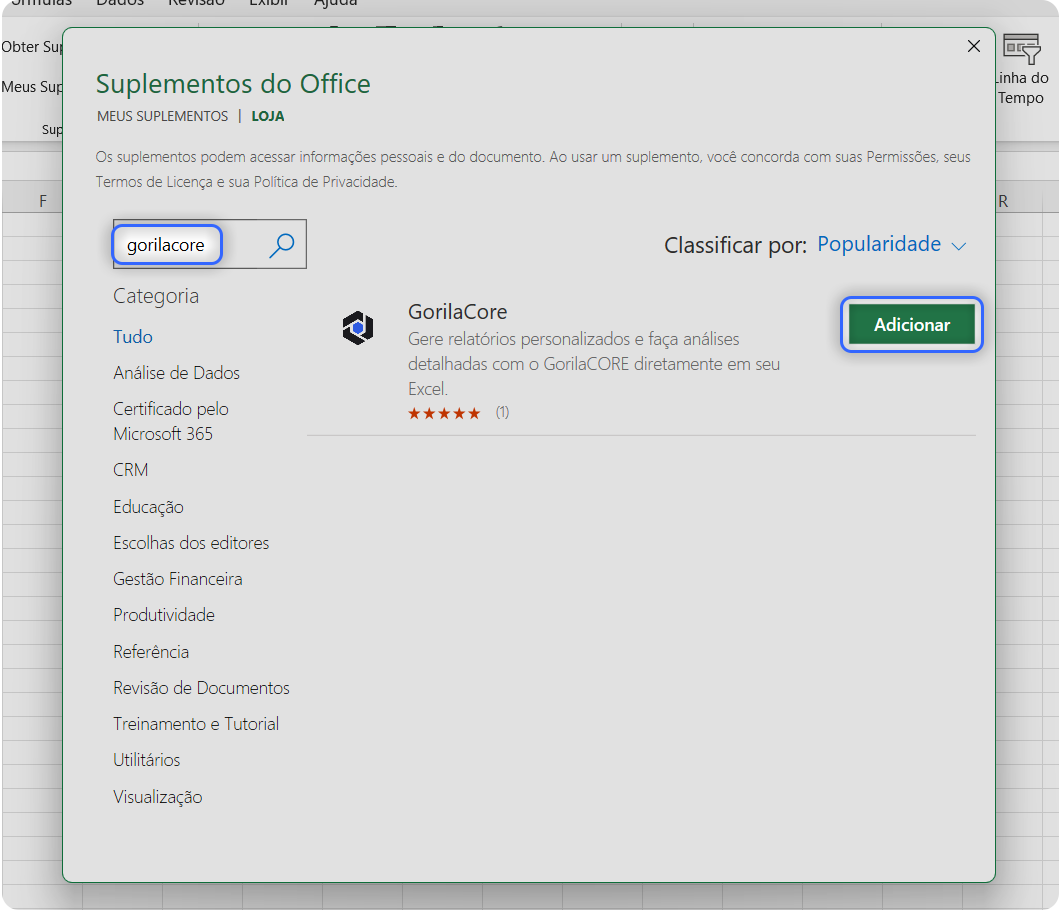Select Treinamento e Tutorial category
1059x911 pixels.
point(196,724)
